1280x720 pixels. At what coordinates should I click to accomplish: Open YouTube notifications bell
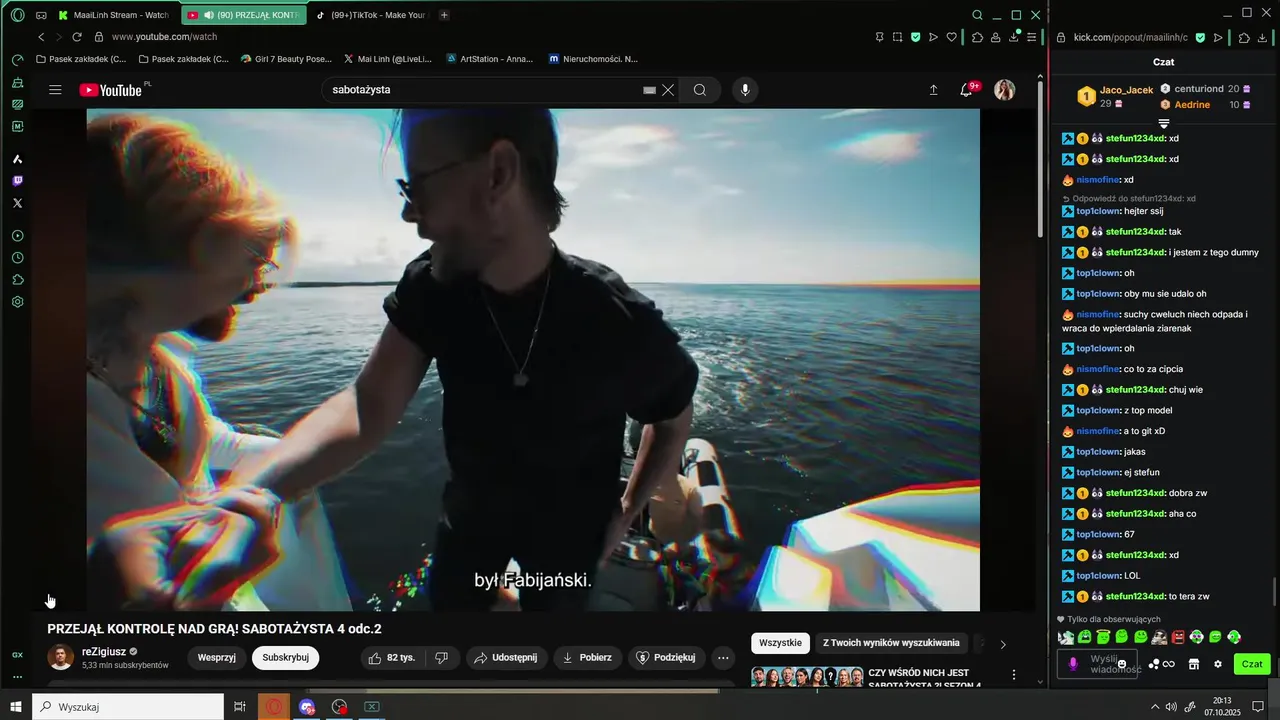point(966,90)
